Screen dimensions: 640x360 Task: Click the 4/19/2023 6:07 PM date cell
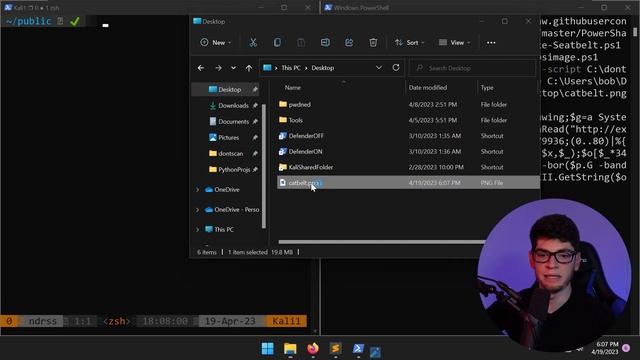[434, 183]
